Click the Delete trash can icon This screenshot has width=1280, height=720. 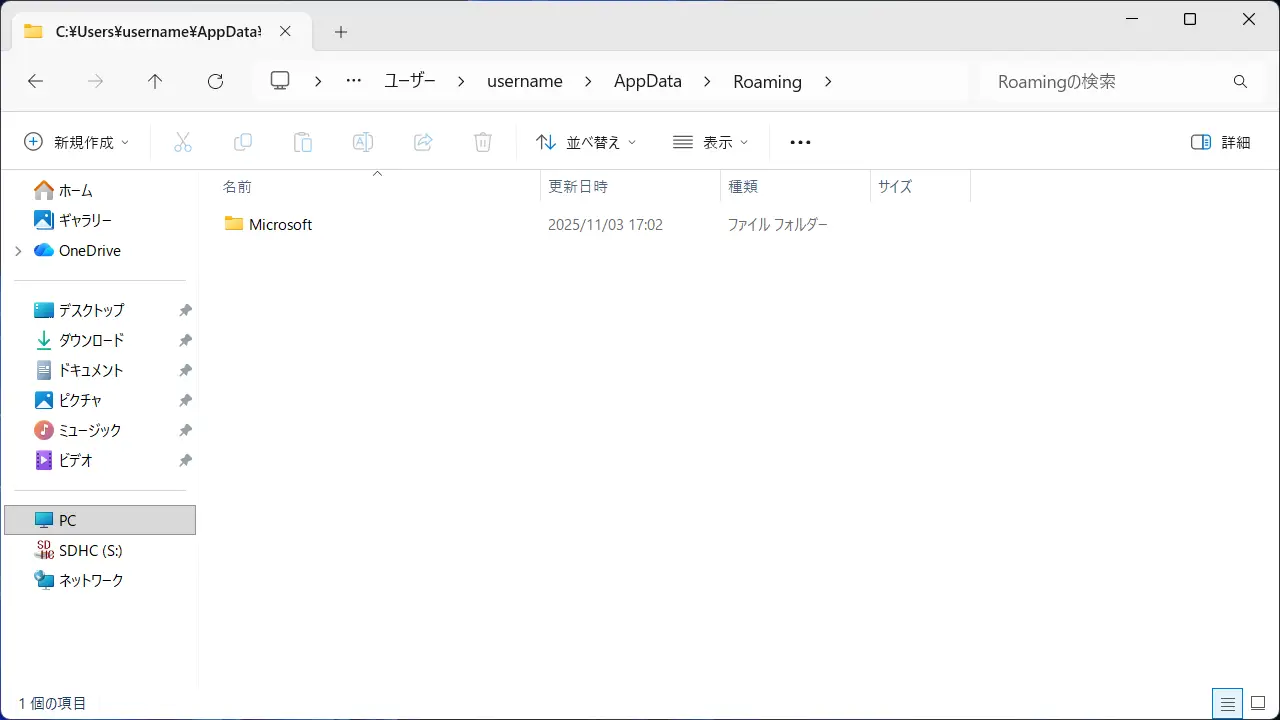click(x=483, y=142)
